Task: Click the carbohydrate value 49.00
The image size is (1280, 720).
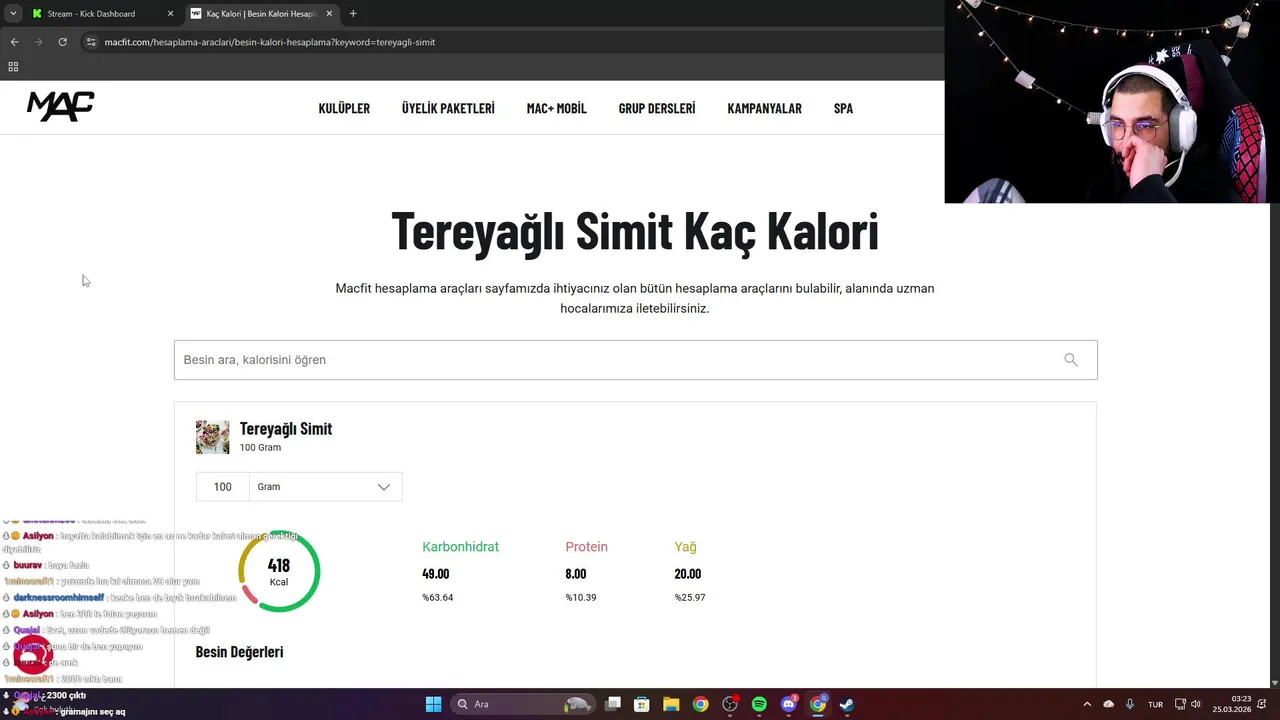Action: click(x=436, y=574)
